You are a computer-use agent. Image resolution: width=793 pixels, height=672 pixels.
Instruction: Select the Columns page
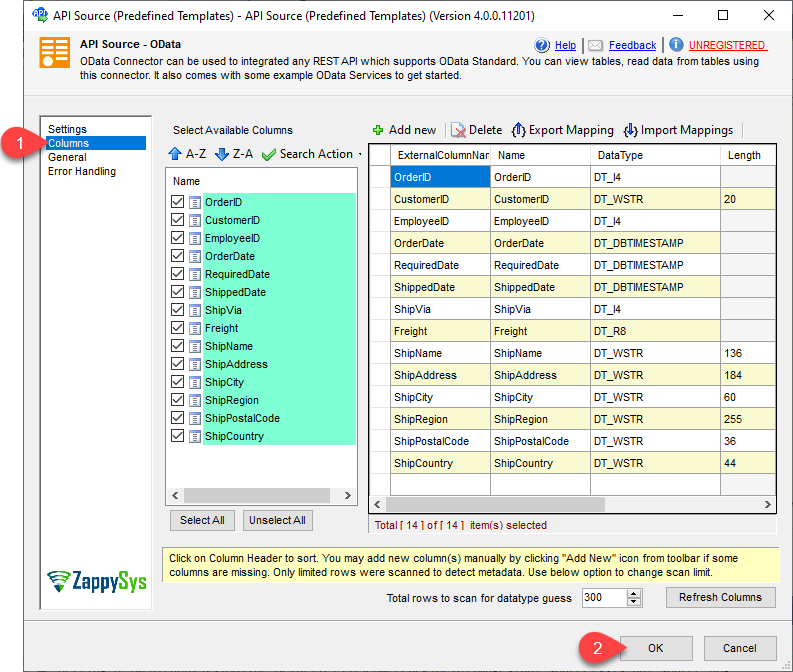pyautogui.click(x=96, y=143)
